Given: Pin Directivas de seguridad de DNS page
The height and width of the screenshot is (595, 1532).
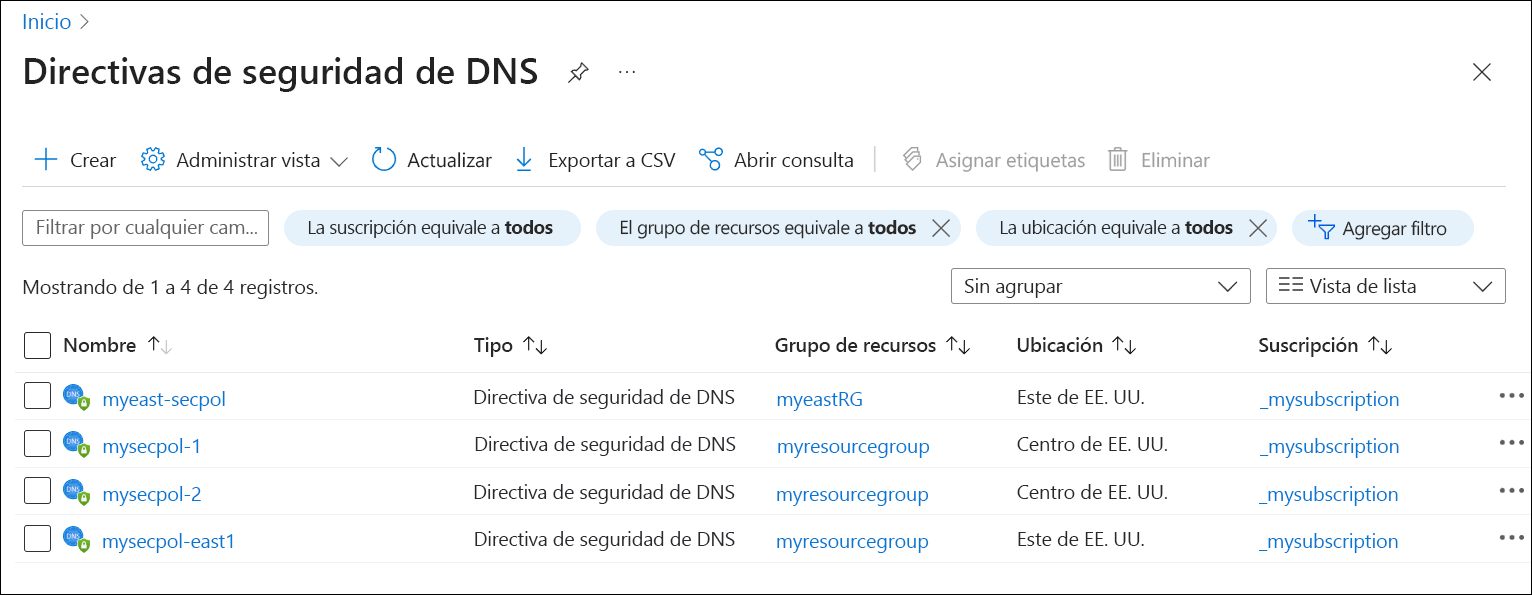Looking at the screenshot, I should [x=578, y=71].
